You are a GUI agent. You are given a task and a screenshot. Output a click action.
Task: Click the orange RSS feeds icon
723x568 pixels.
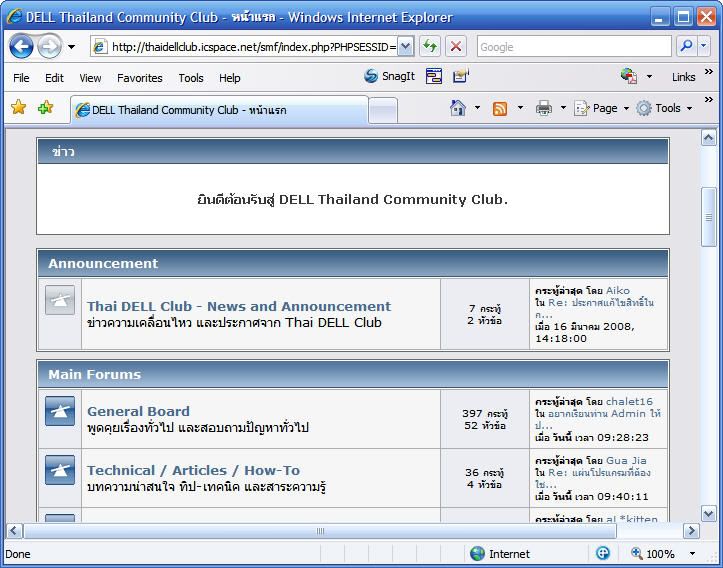pos(500,108)
